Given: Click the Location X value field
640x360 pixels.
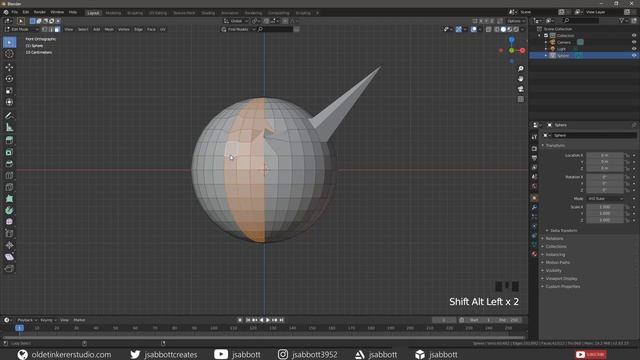Looking at the screenshot, I should 605,156.
